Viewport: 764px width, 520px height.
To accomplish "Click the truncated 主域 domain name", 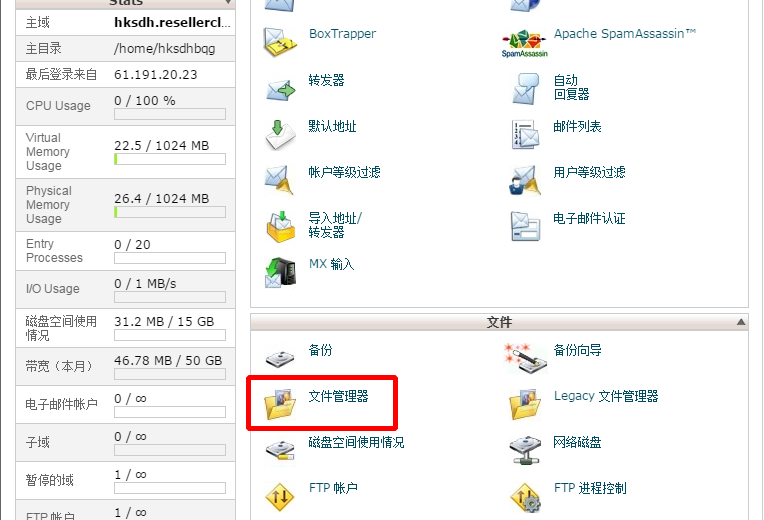I will [x=172, y=22].
